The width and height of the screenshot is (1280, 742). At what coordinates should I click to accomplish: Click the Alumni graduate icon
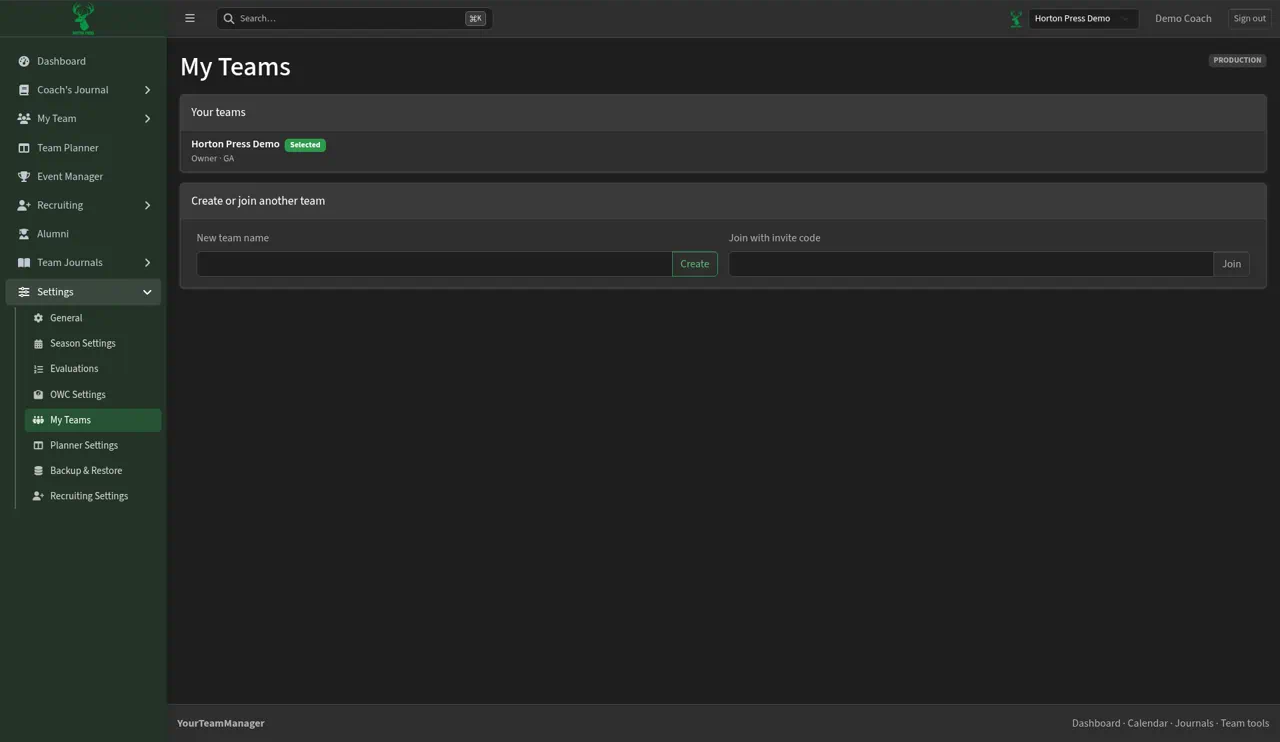24,234
